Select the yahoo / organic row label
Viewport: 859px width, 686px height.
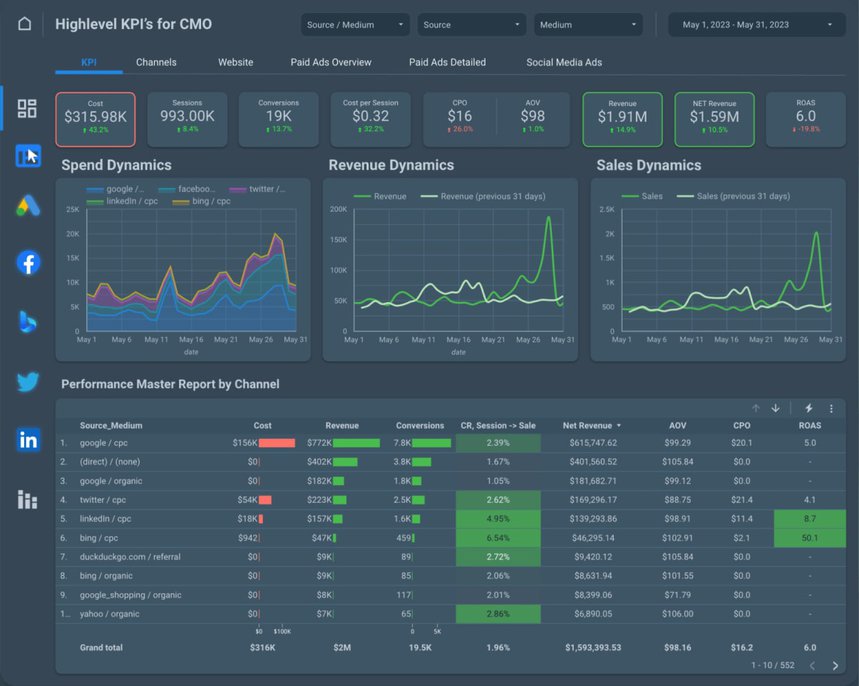point(110,614)
